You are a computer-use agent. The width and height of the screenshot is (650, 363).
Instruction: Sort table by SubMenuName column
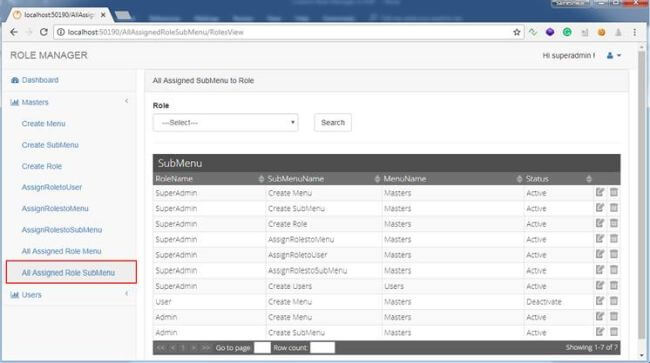click(377, 179)
